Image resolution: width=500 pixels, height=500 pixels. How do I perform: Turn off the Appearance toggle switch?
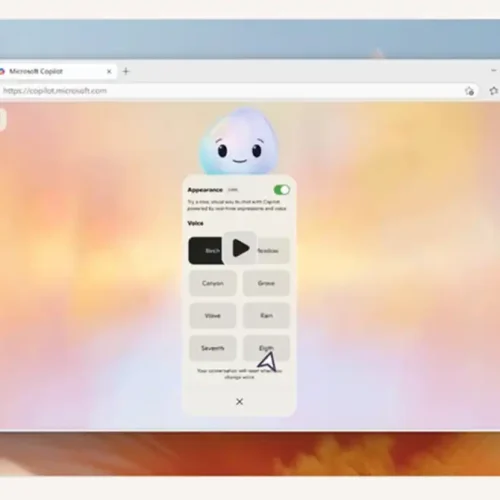(282, 190)
